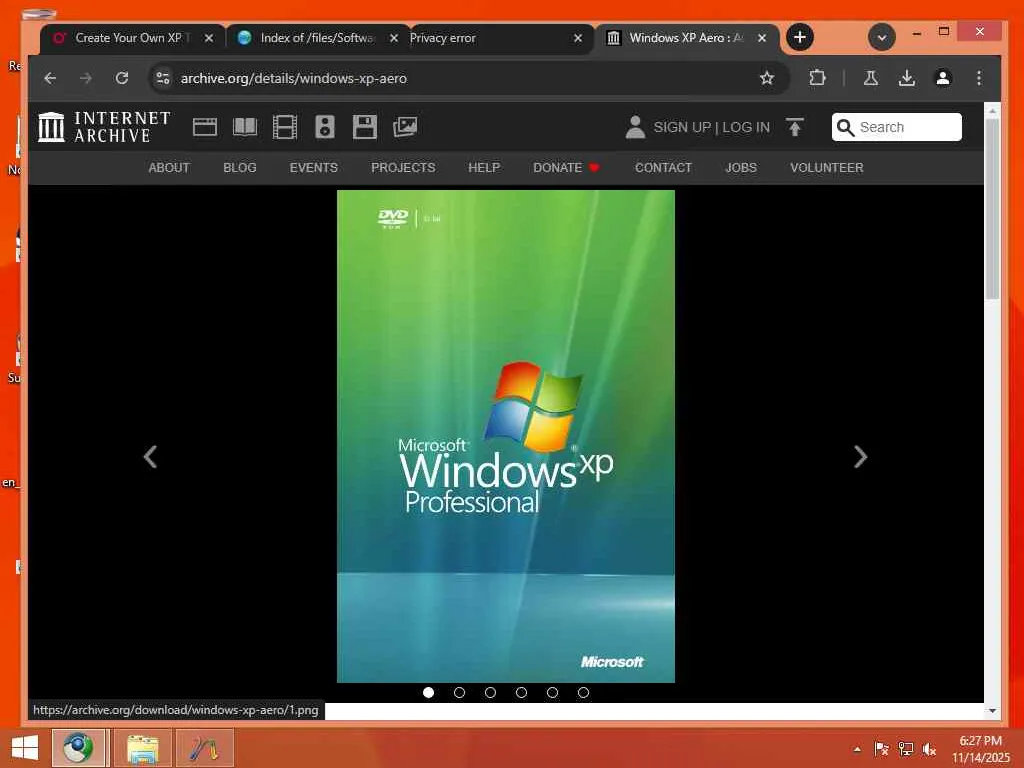The width and height of the screenshot is (1024, 768).
Task: Open the Texts book icon
Action: point(245,127)
